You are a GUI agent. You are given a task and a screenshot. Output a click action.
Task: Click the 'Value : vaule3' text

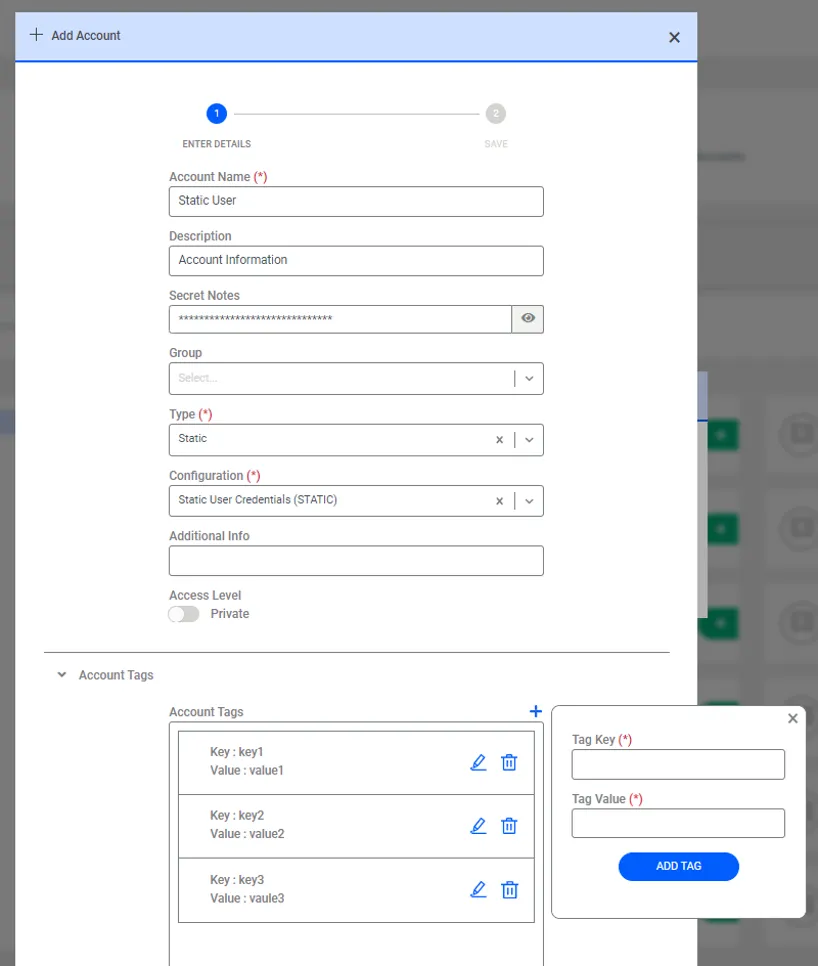tap(247, 898)
